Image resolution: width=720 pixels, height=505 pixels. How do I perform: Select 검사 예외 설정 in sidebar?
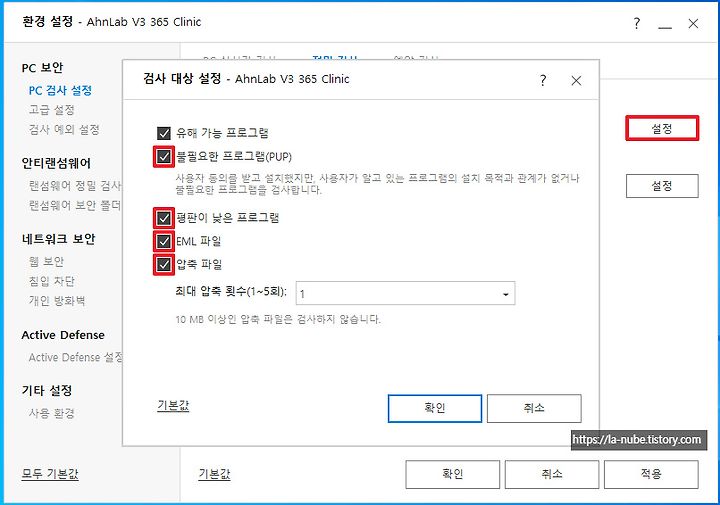tap(64, 129)
